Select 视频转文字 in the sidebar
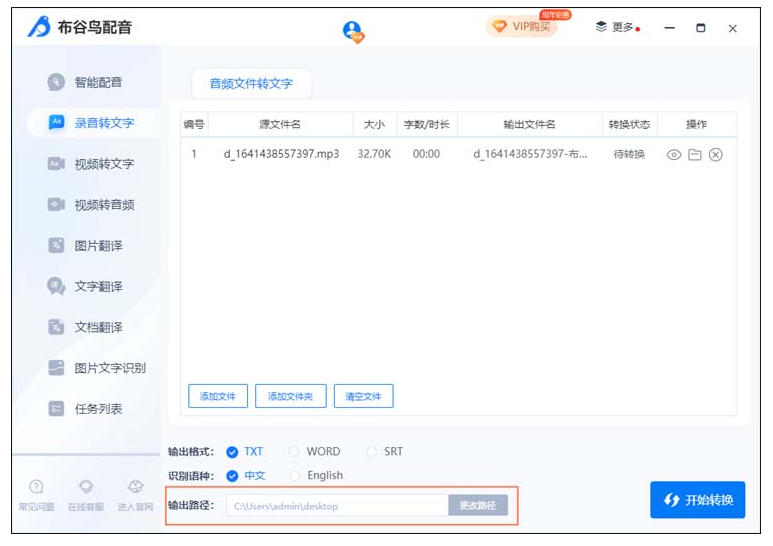 [102, 164]
